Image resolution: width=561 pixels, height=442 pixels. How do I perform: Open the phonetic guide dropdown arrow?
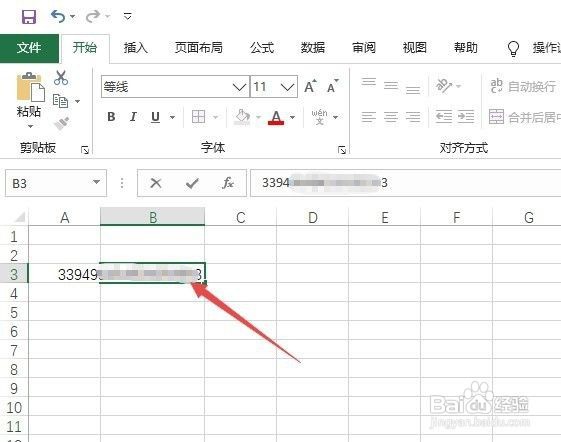pos(336,117)
